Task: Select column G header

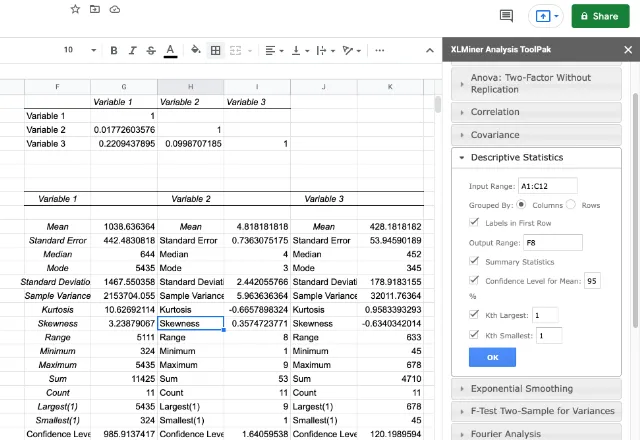Action: (x=124, y=87)
